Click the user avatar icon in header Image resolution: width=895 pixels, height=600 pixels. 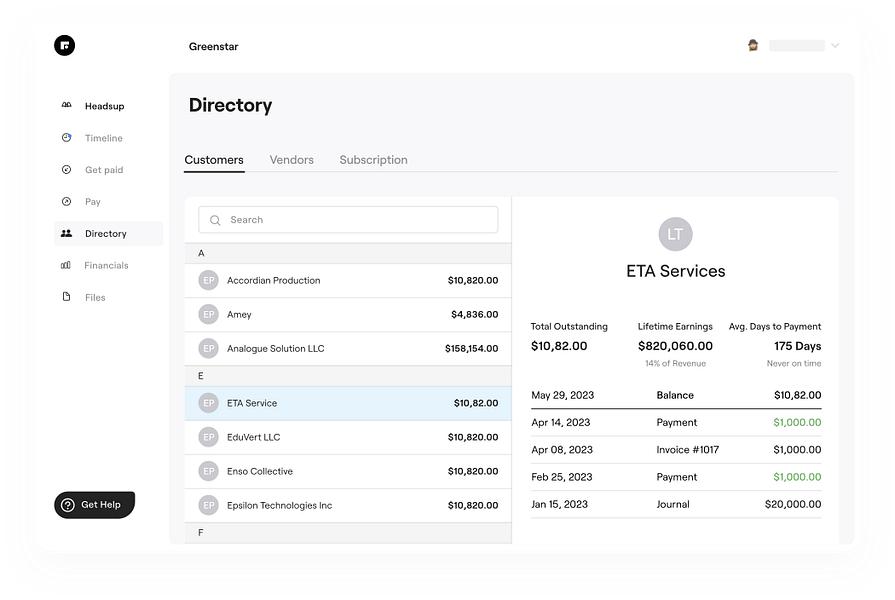pyautogui.click(x=753, y=45)
